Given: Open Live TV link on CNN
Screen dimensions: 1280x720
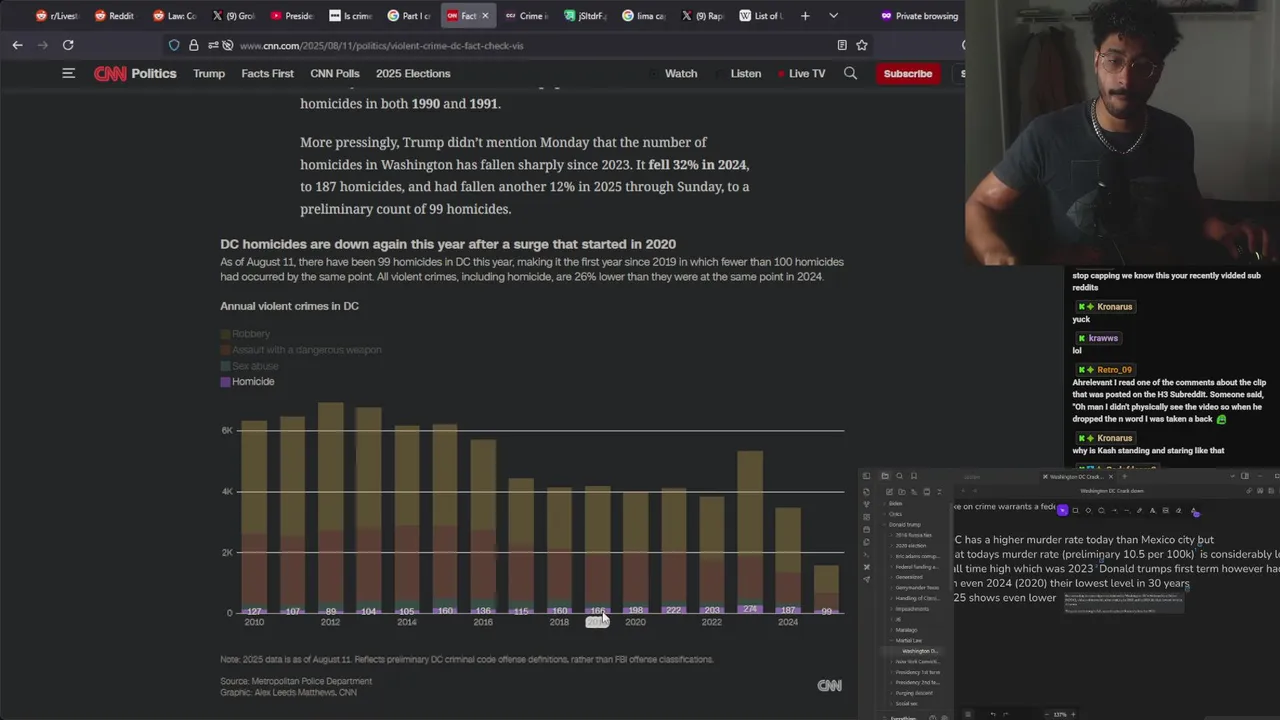Looking at the screenshot, I should [801, 73].
